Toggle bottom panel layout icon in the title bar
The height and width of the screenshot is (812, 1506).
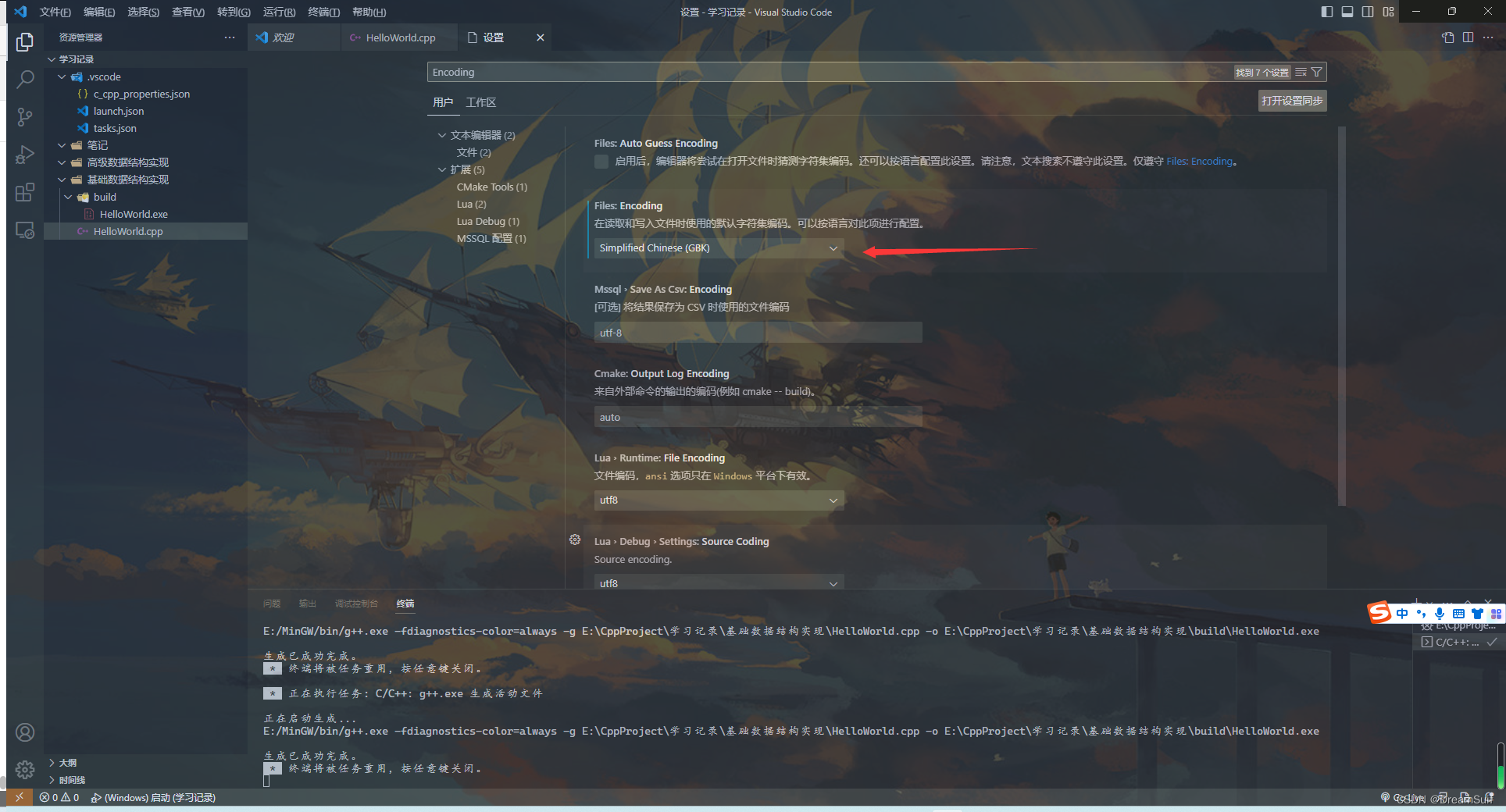tap(1347, 12)
